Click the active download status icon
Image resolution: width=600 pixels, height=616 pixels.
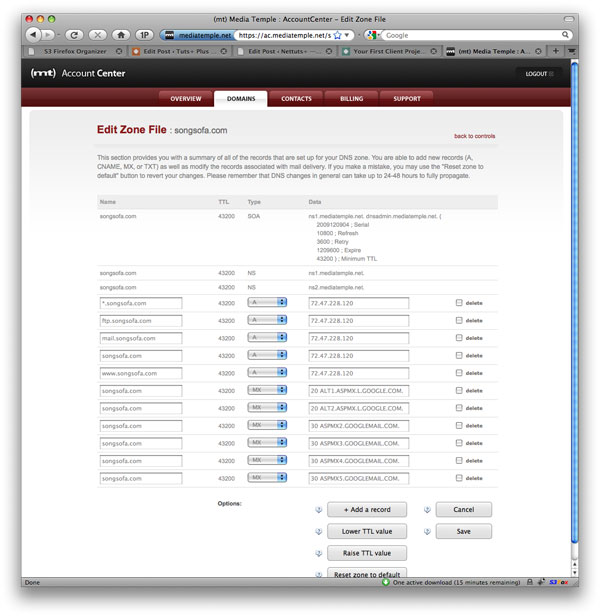[385, 582]
